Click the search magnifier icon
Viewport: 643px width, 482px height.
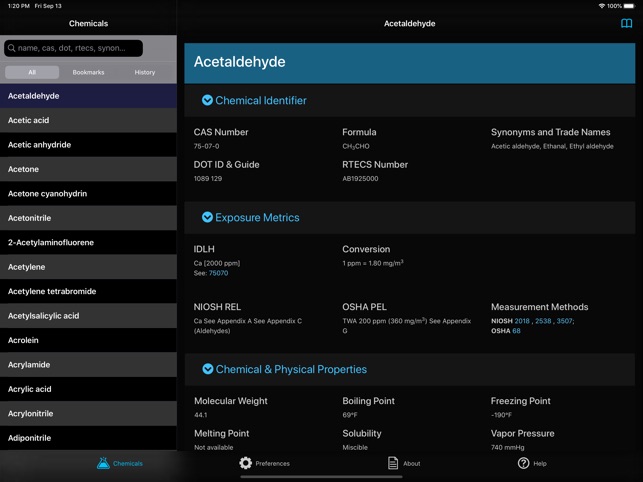point(11,48)
